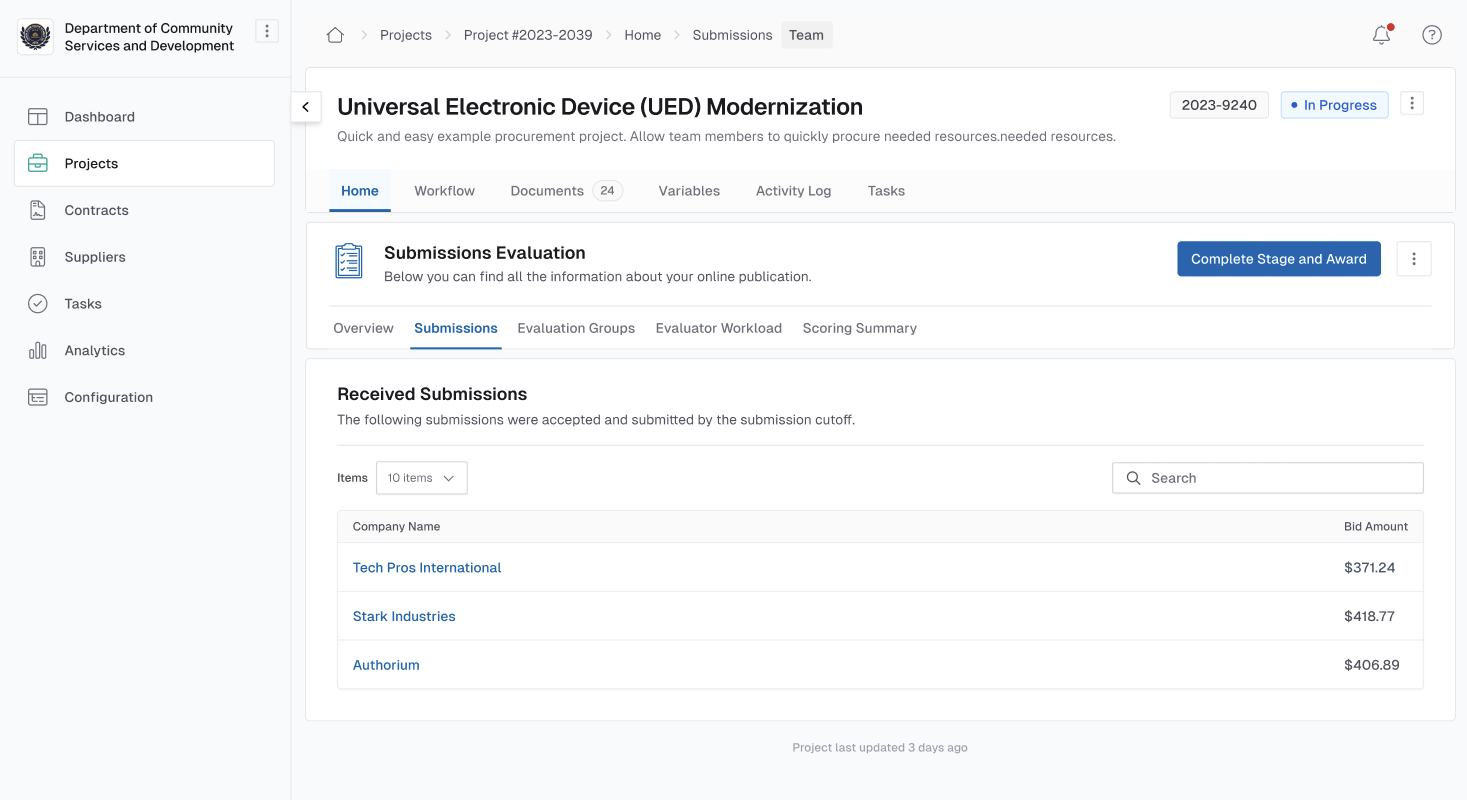
Task: Click the home icon in breadcrumb
Action: pos(335,35)
